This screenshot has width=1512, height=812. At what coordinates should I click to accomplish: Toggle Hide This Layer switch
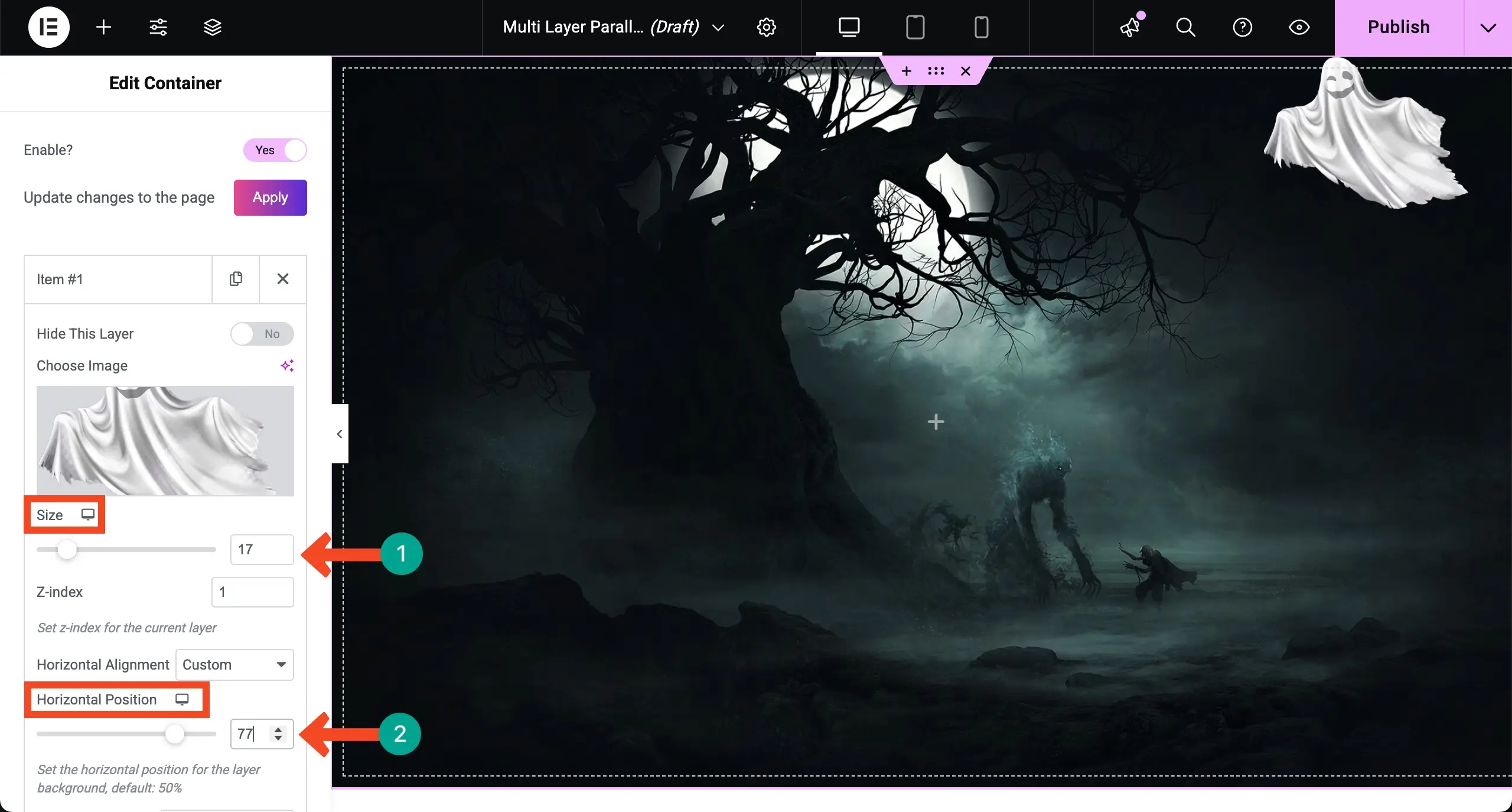coord(262,334)
